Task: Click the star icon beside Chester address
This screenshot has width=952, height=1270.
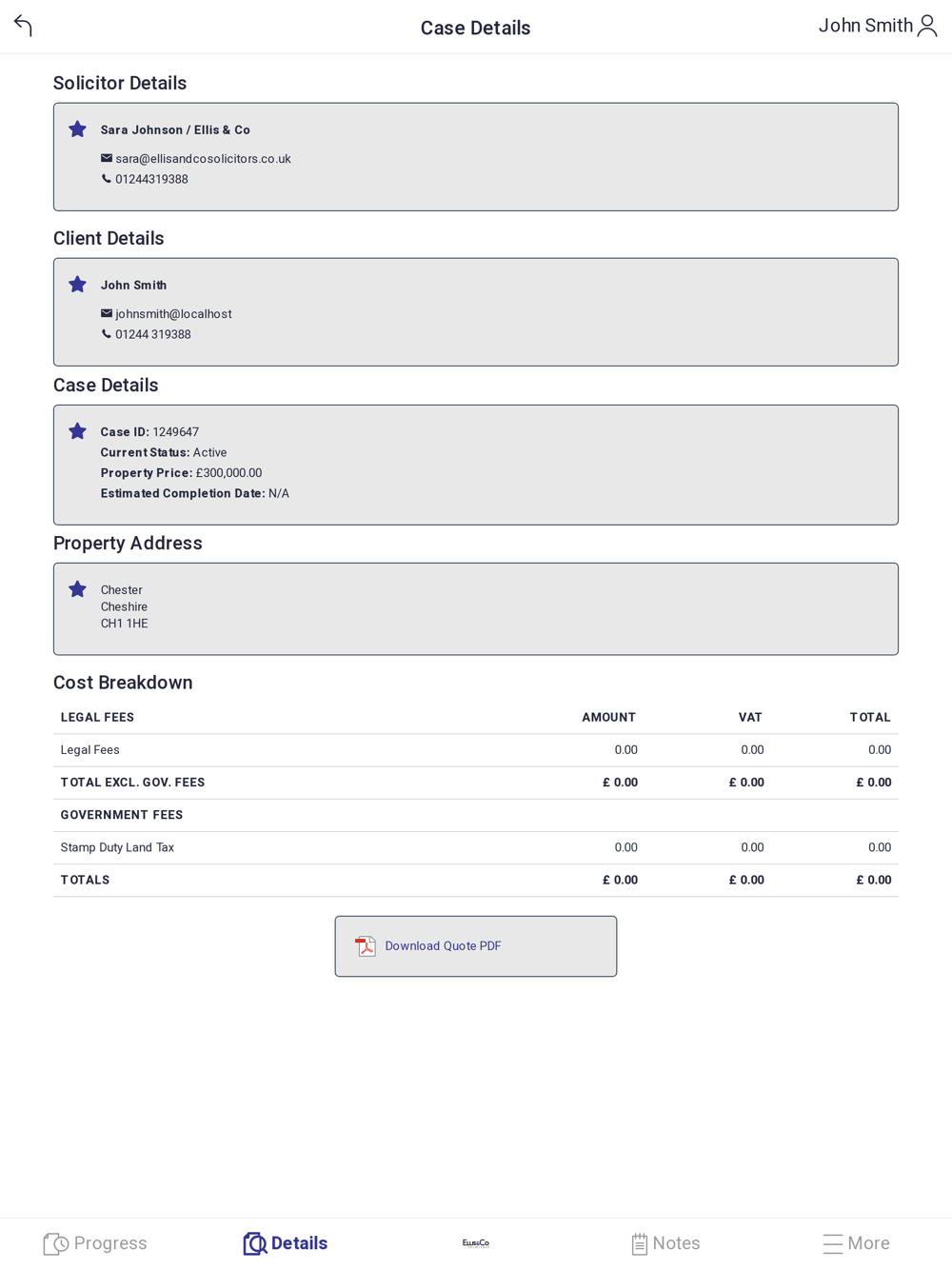Action: tap(78, 589)
